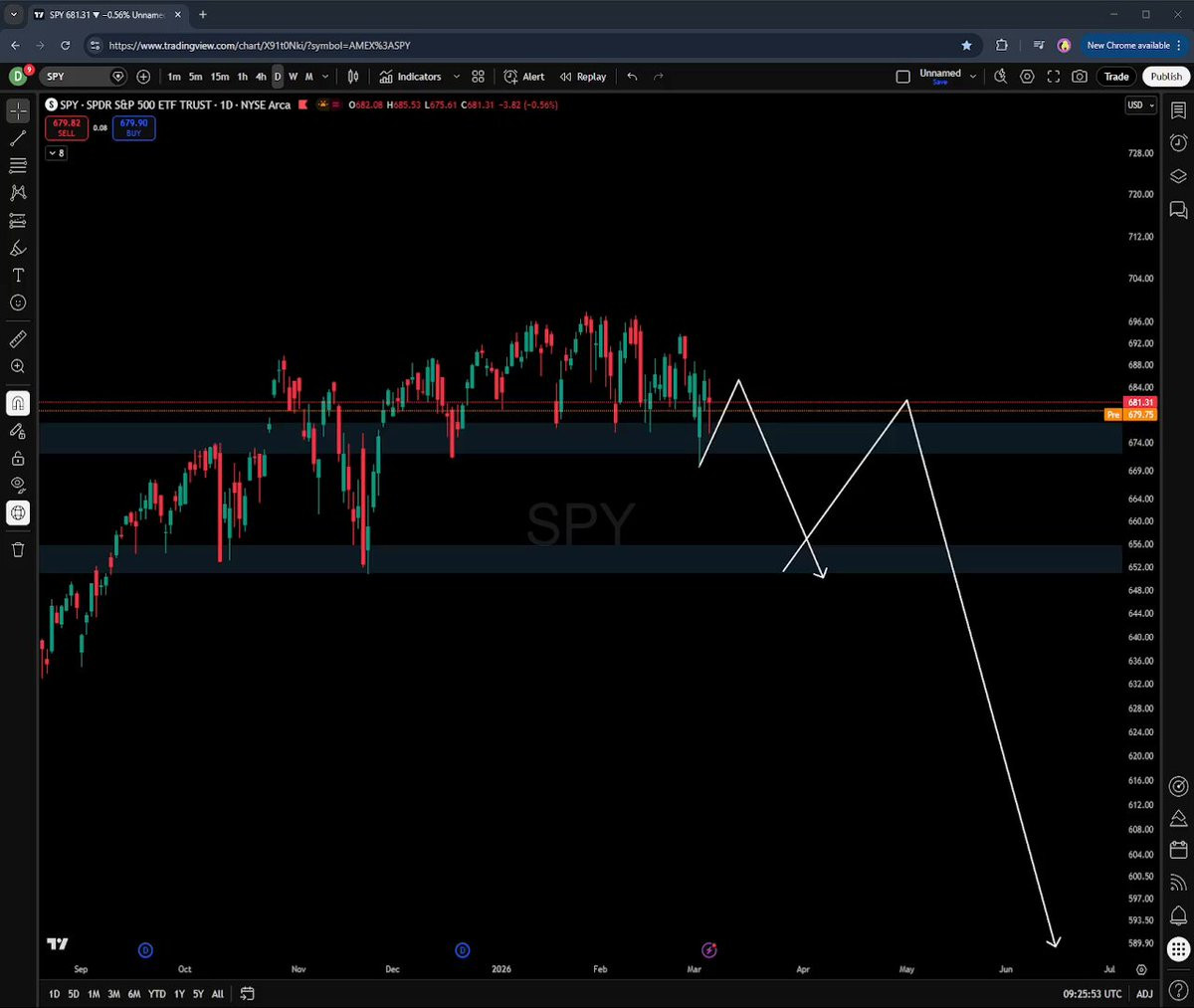Open the Unnamed layout dropdown arrow
Screen dimensions: 1194x1008
click(x=973, y=77)
